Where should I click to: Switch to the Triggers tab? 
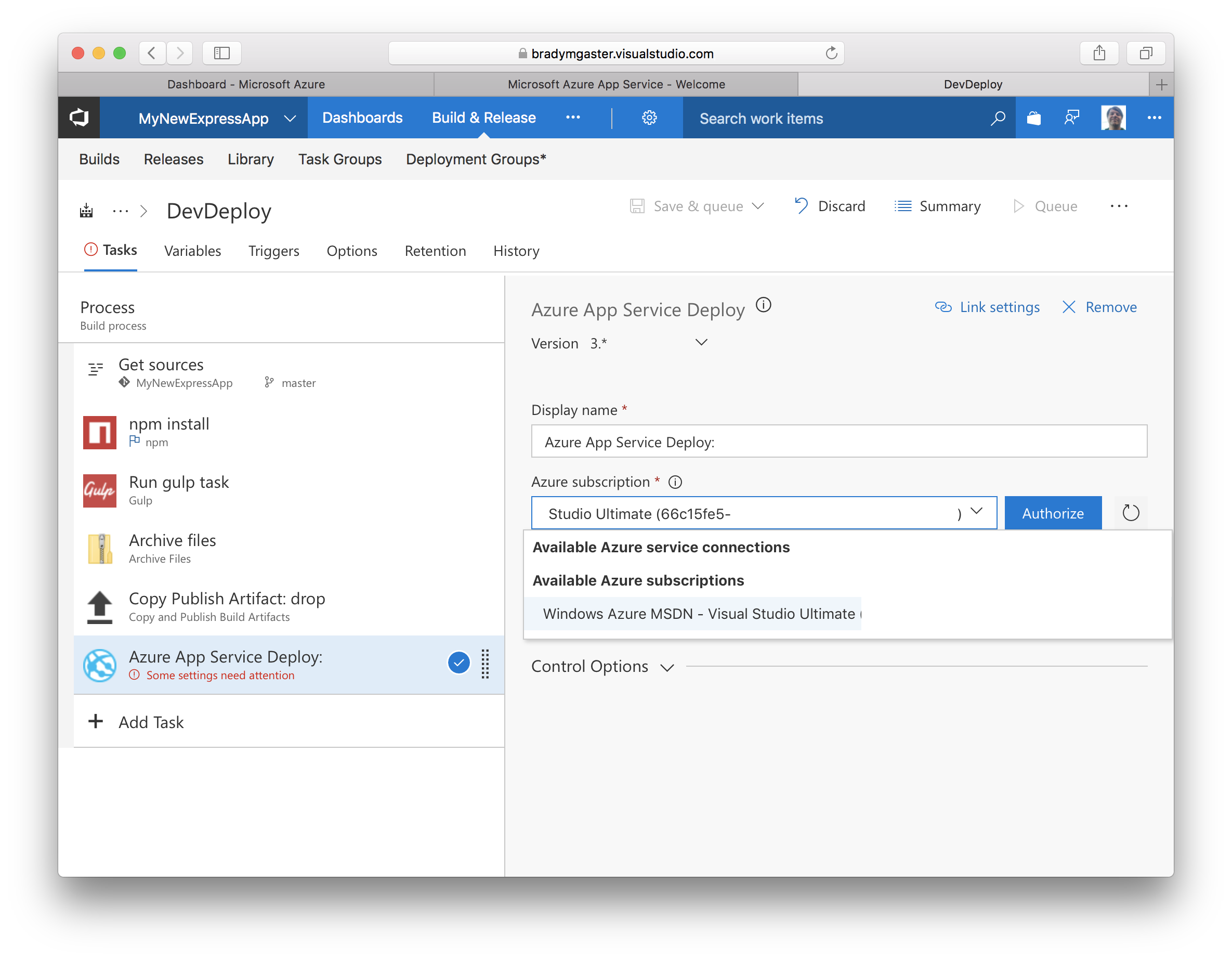click(x=273, y=251)
